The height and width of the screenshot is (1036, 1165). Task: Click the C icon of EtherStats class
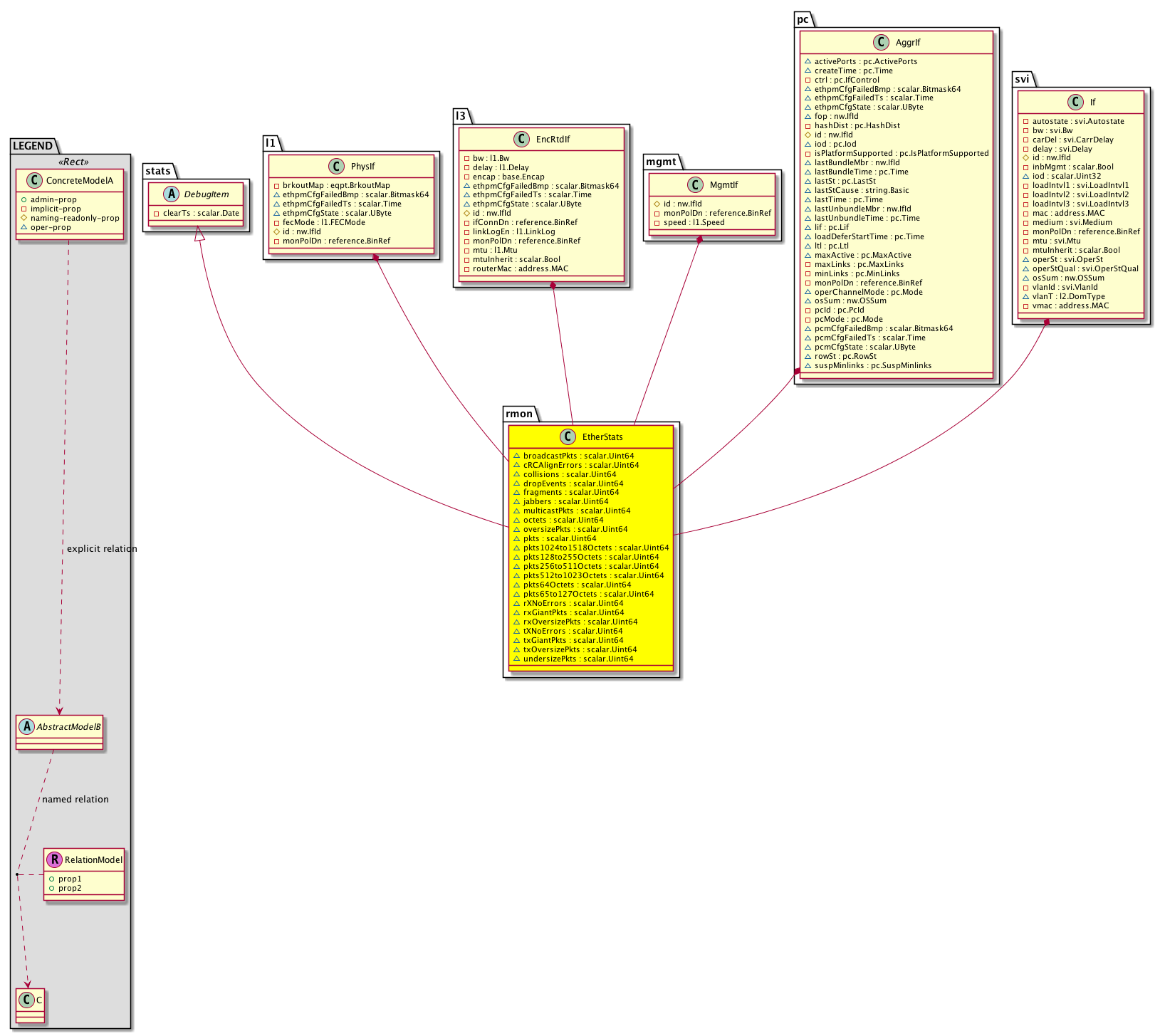(568, 437)
